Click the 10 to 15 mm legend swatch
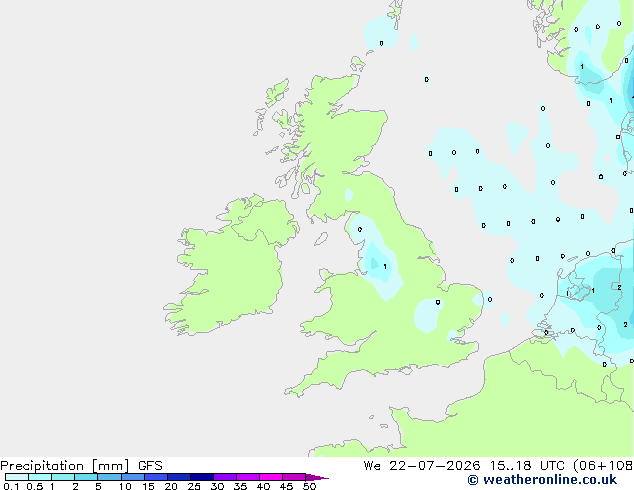The image size is (634, 490). coord(133,477)
